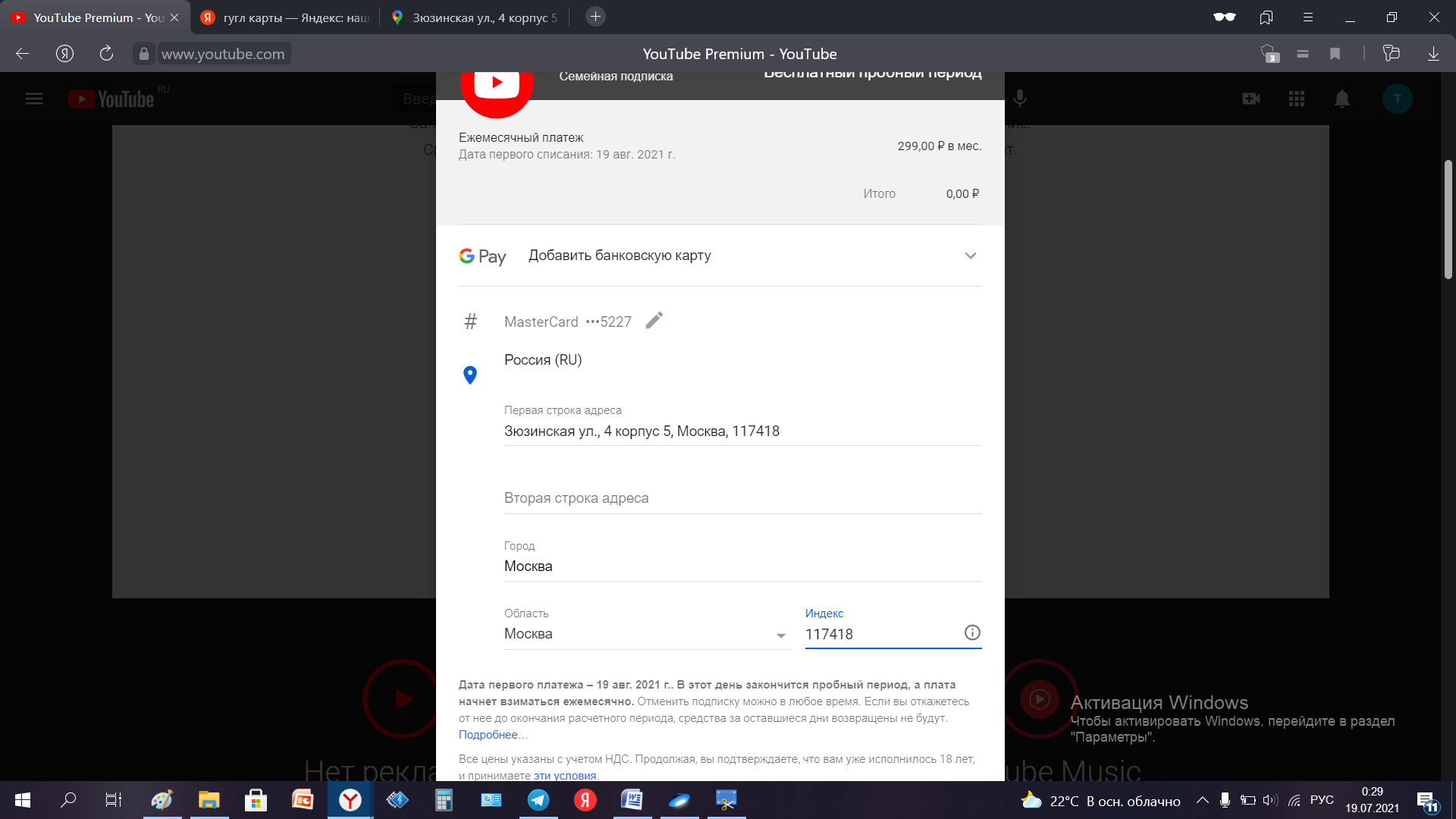The height and width of the screenshot is (819, 1456).
Task: Open the YouTube guide menu
Action: [34, 99]
